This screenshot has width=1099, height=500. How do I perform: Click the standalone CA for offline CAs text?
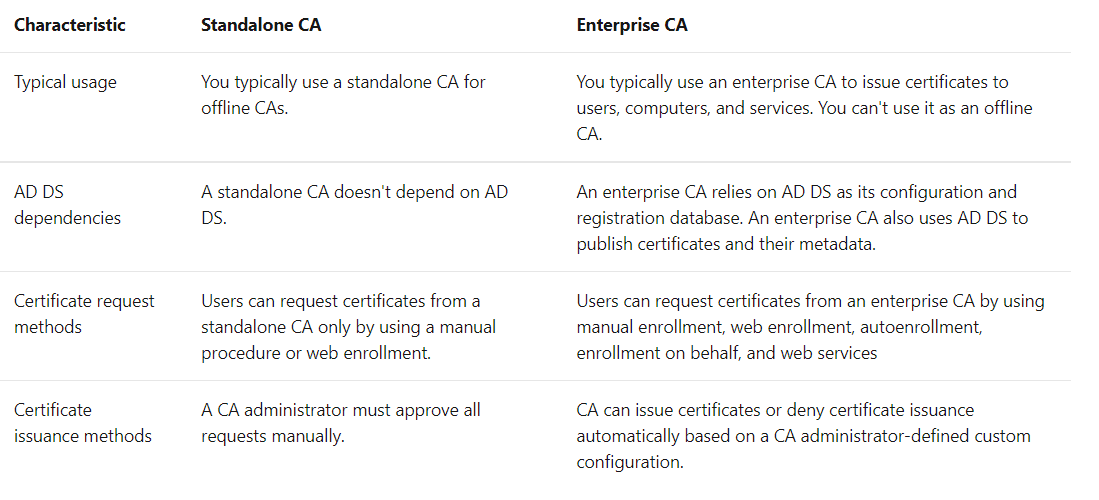click(343, 95)
